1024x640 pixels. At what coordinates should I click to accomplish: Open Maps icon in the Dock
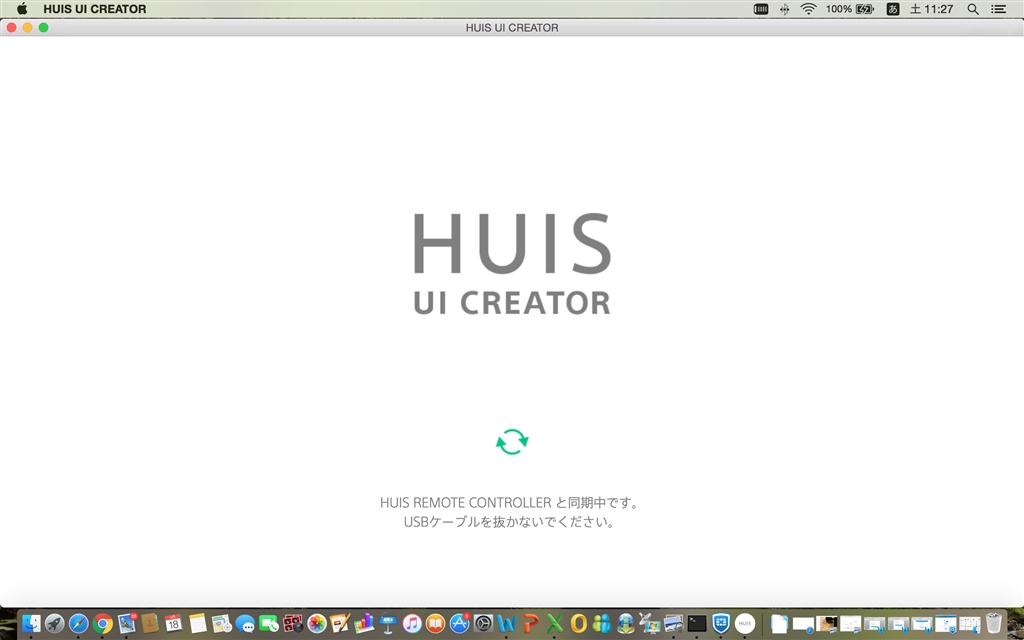222,624
